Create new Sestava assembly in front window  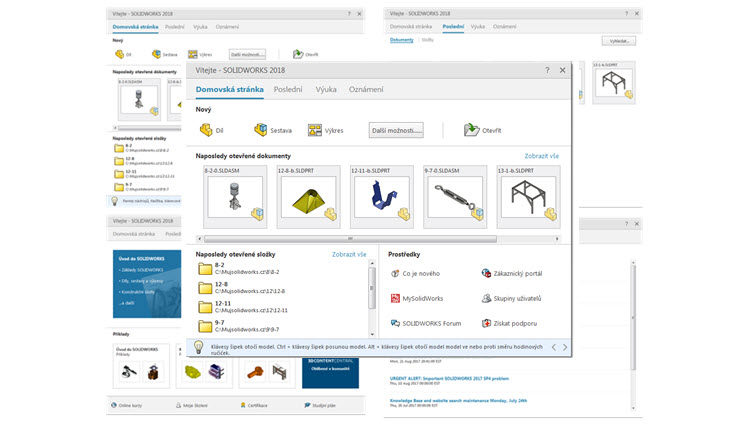[273, 130]
